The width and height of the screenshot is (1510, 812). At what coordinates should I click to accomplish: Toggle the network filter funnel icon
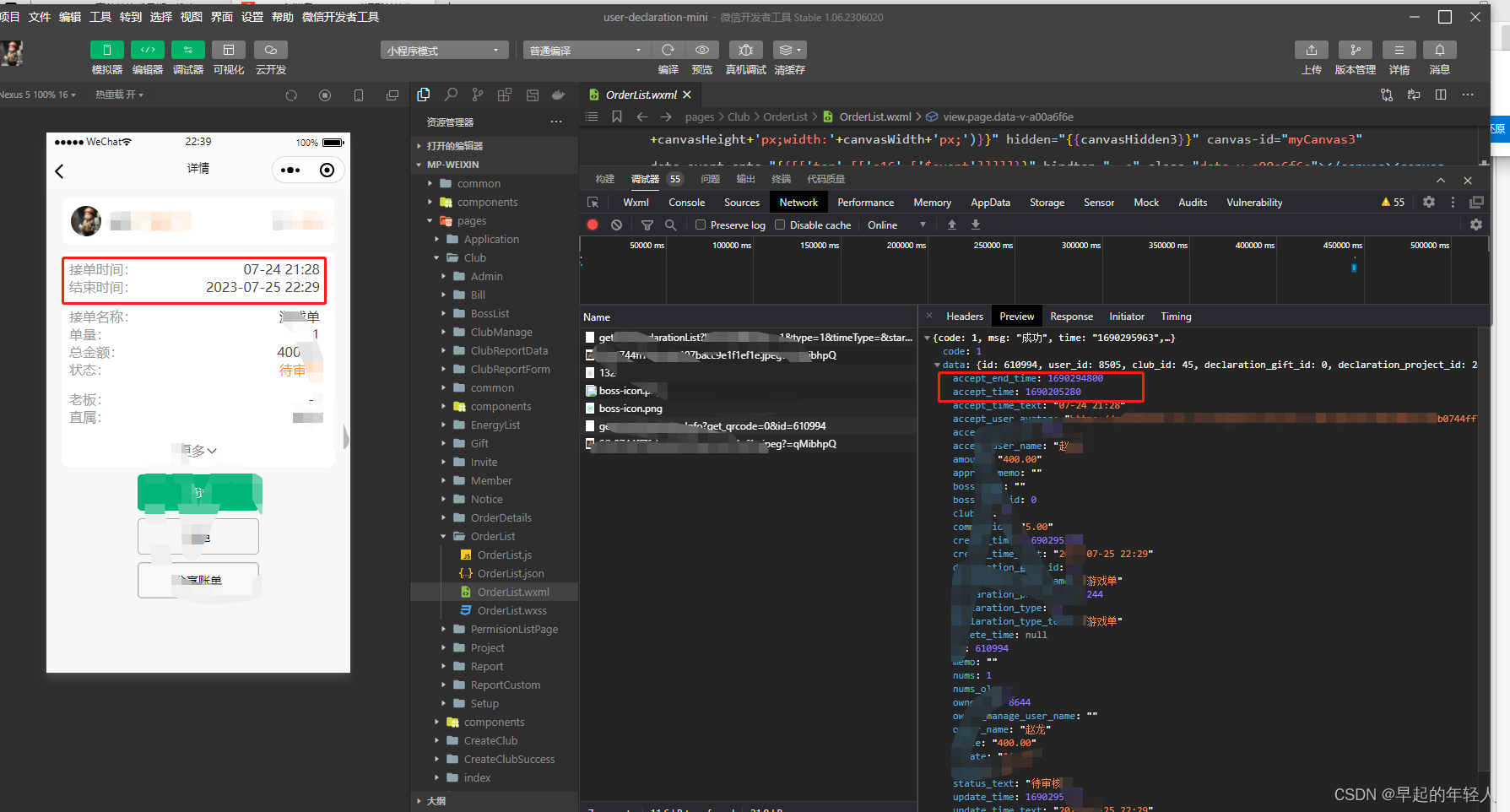(647, 225)
